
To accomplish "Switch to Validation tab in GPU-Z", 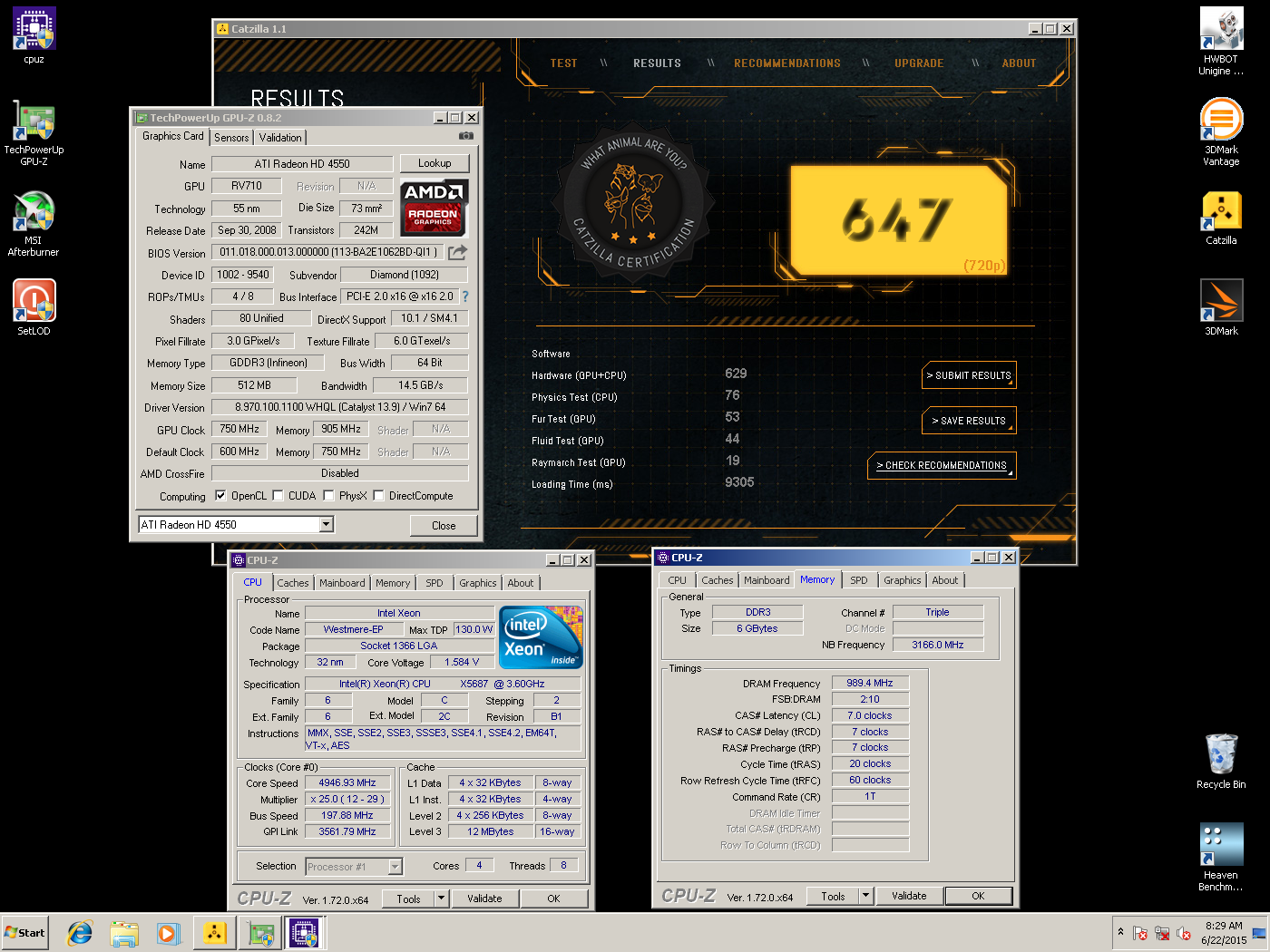I will click(280, 138).
